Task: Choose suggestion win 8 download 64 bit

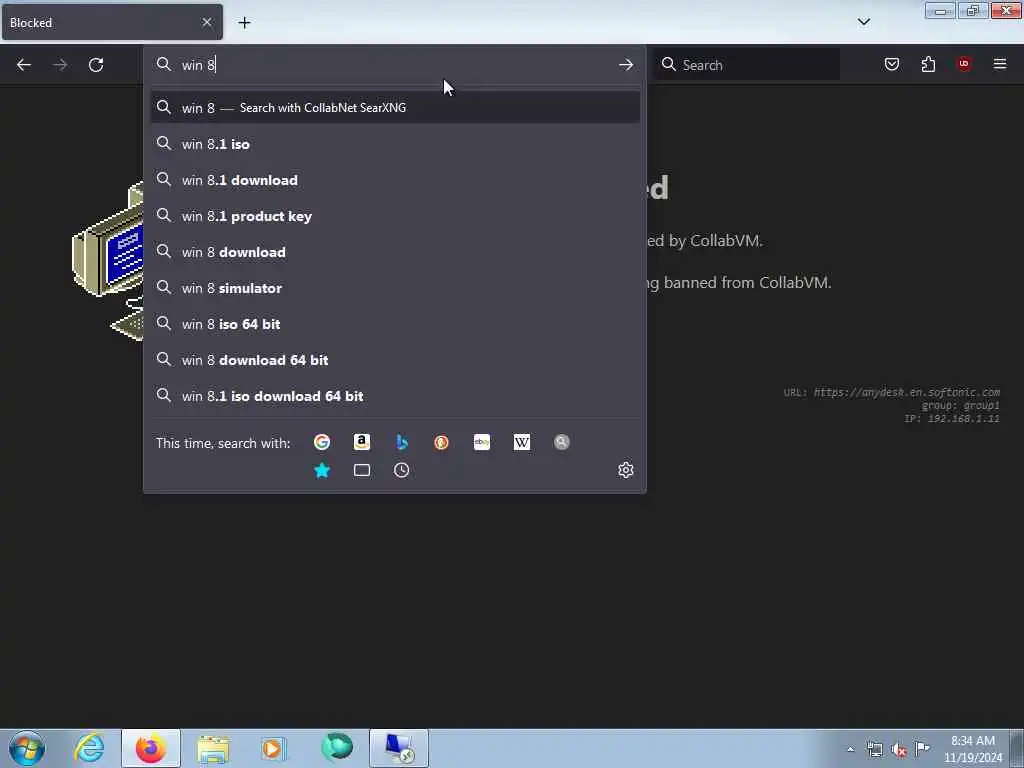Action: tap(394, 359)
